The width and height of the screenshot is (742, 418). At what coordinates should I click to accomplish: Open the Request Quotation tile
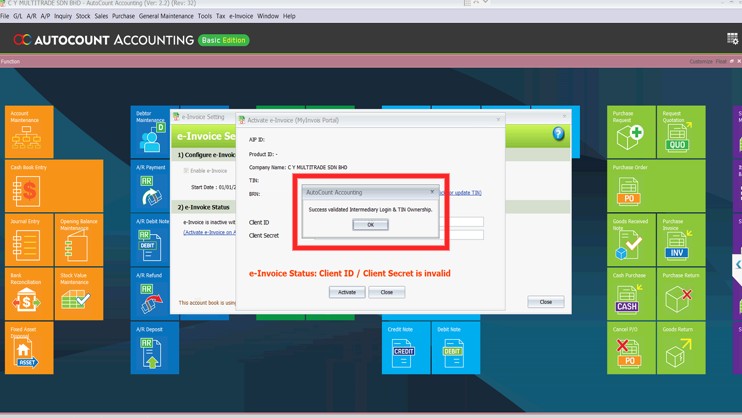tap(680, 132)
